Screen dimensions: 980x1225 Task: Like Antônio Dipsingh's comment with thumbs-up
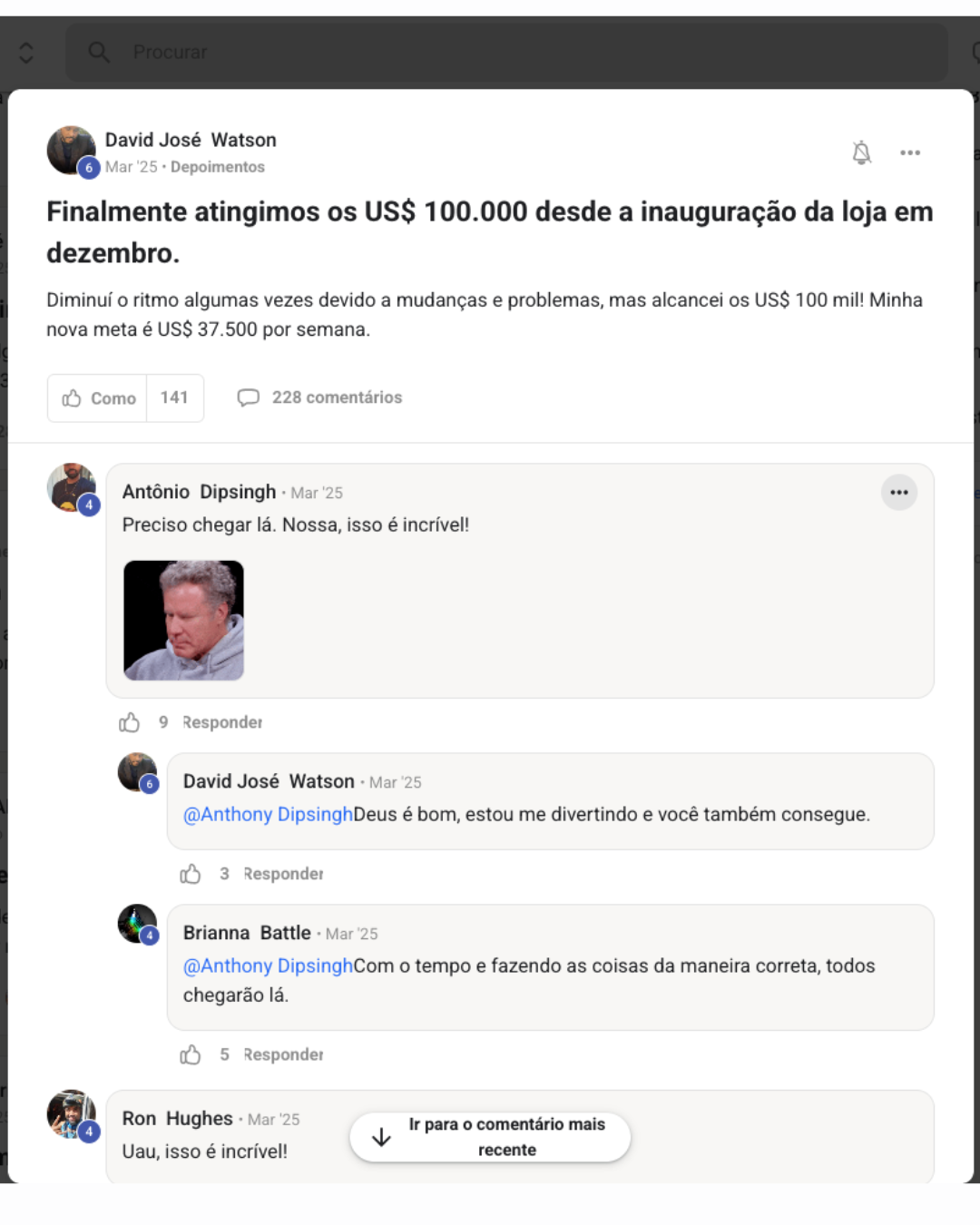click(x=129, y=722)
